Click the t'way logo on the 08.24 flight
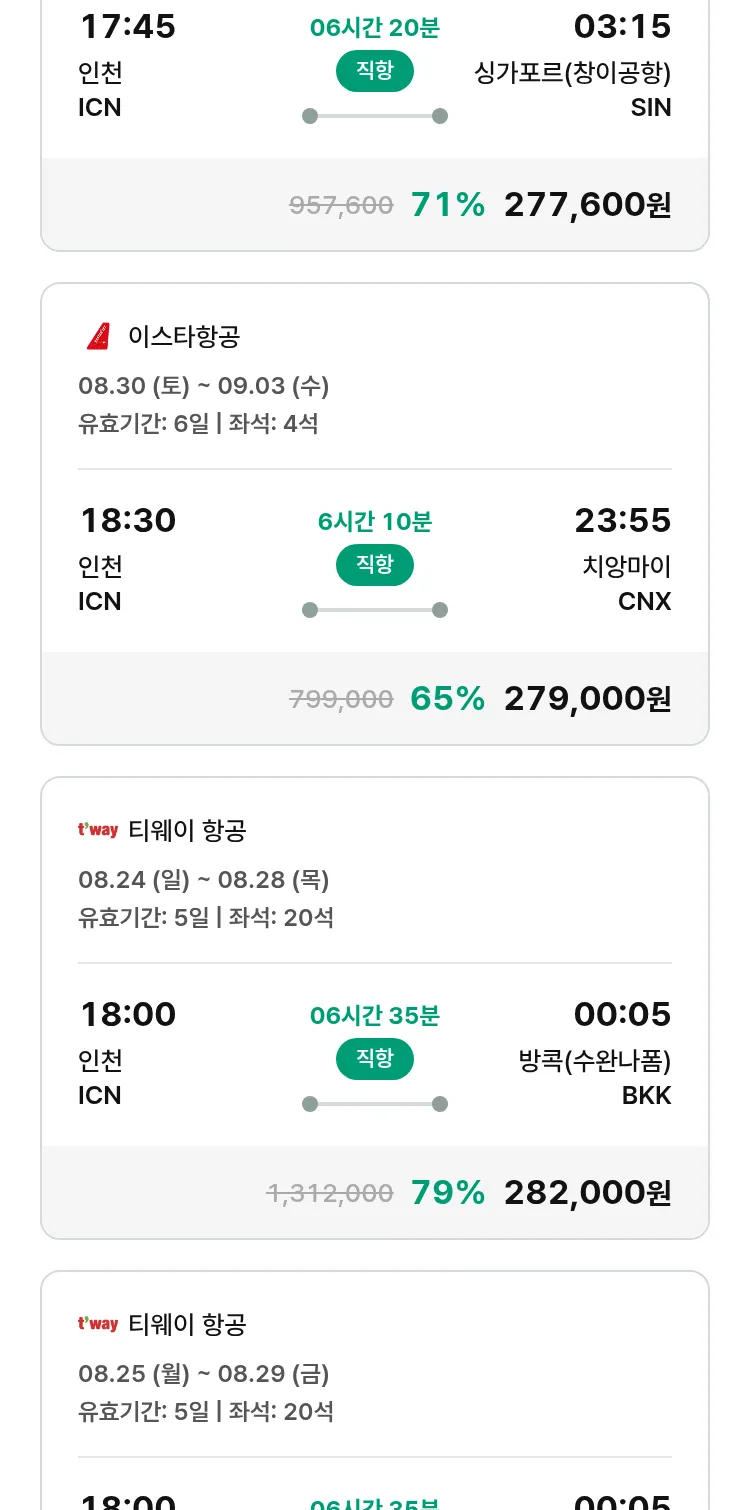 click(x=98, y=830)
